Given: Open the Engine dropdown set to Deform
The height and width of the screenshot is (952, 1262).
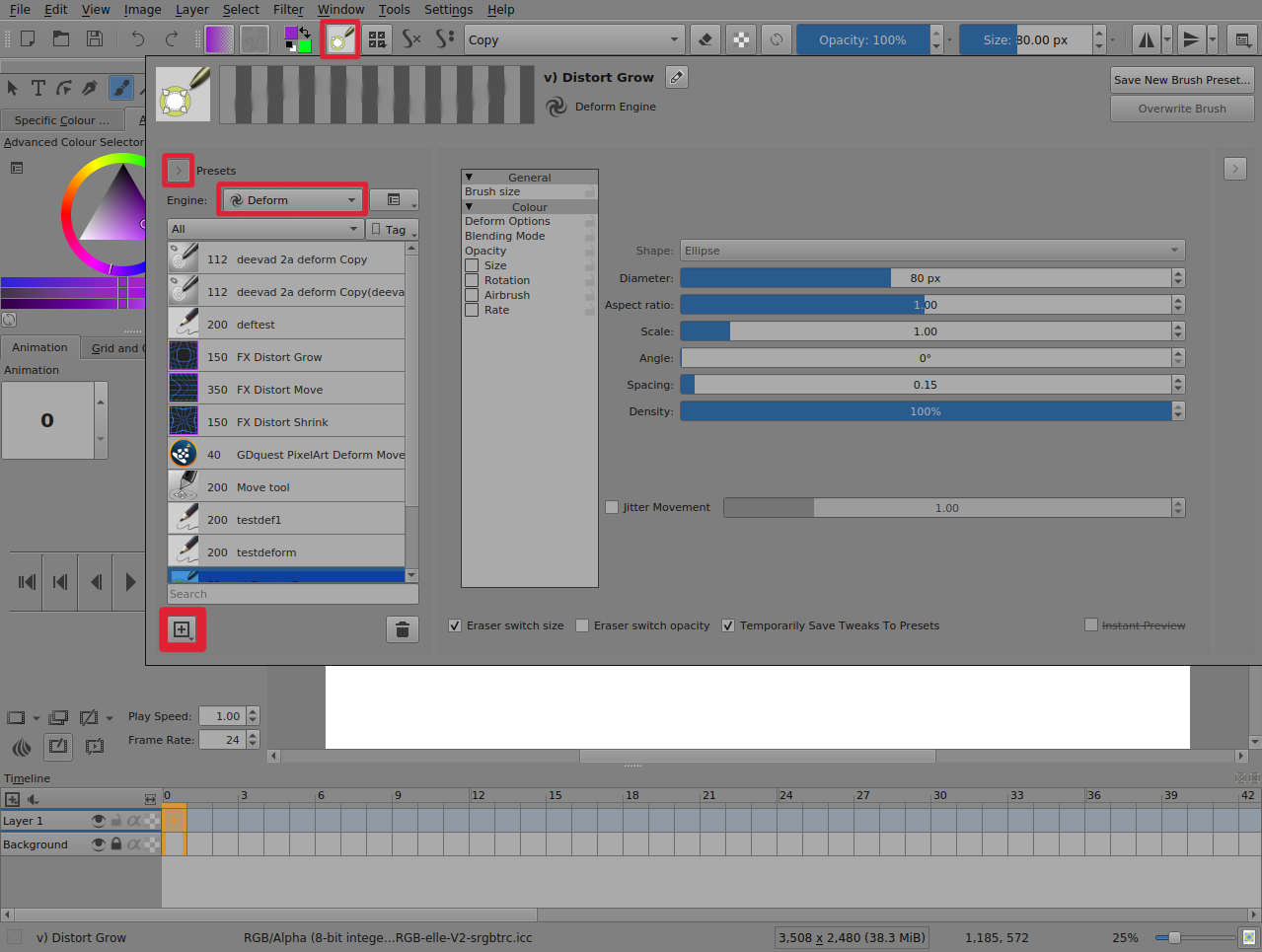Looking at the screenshot, I should point(291,199).
